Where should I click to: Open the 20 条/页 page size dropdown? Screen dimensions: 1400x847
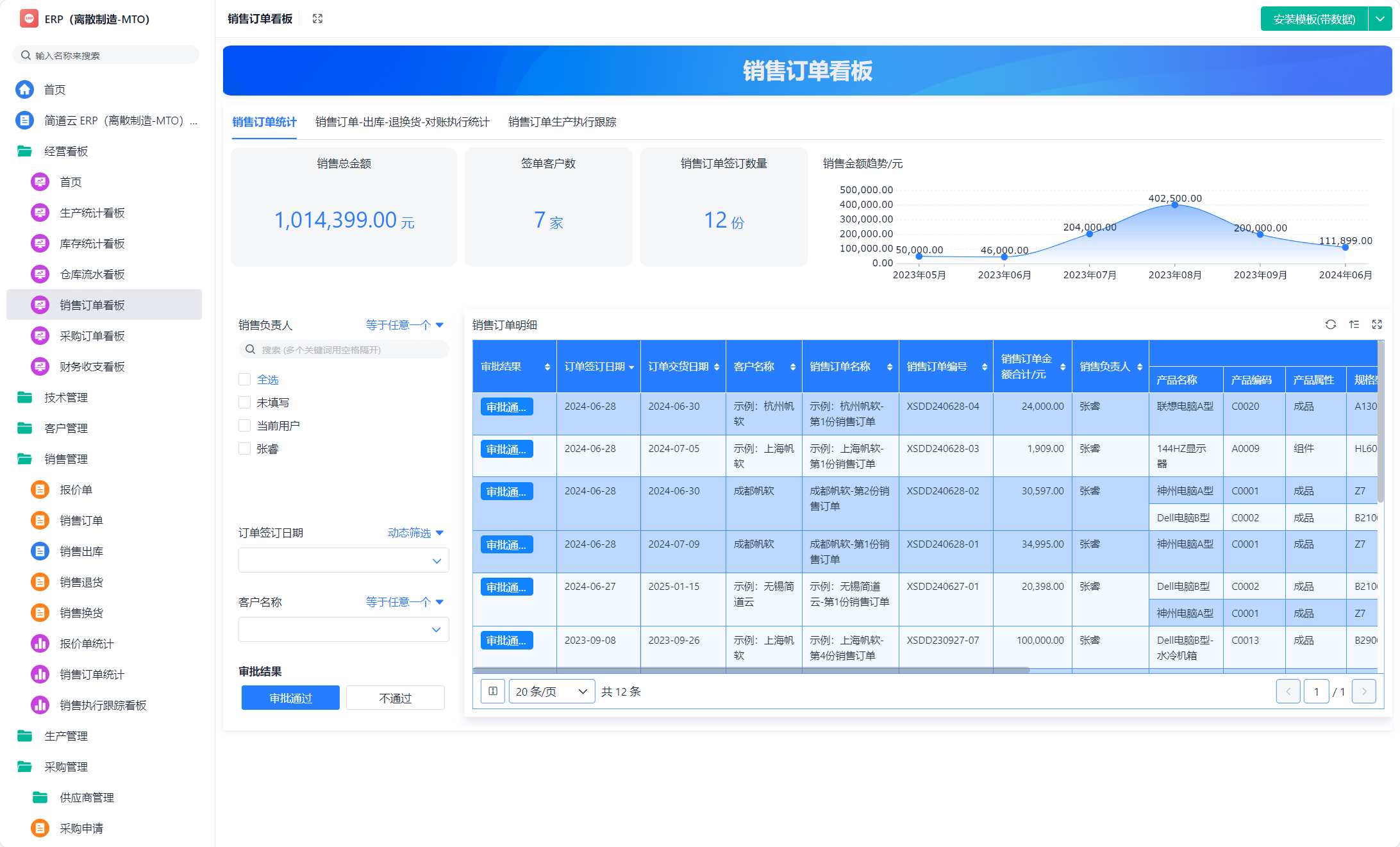tap(551, 691)
